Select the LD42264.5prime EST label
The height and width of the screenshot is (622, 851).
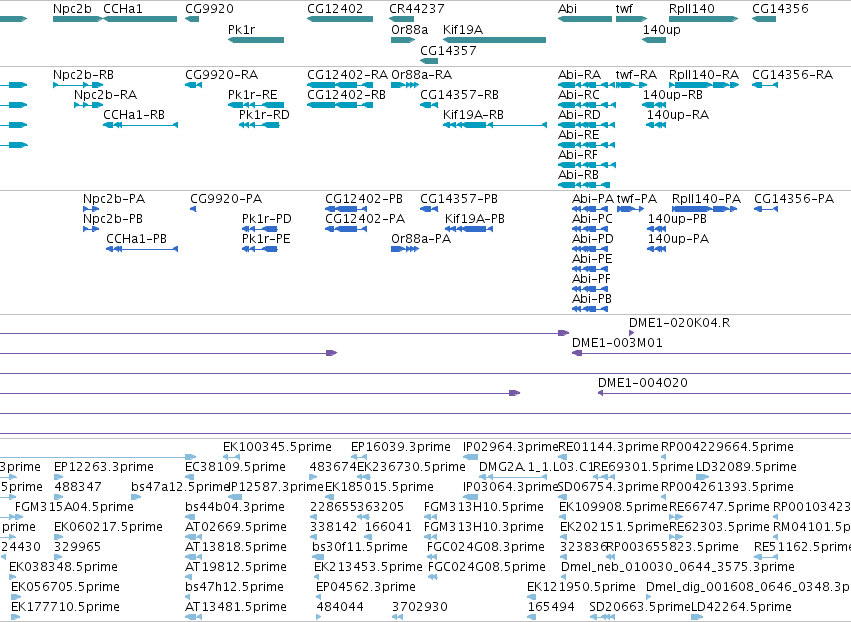[x=741, y=606]
